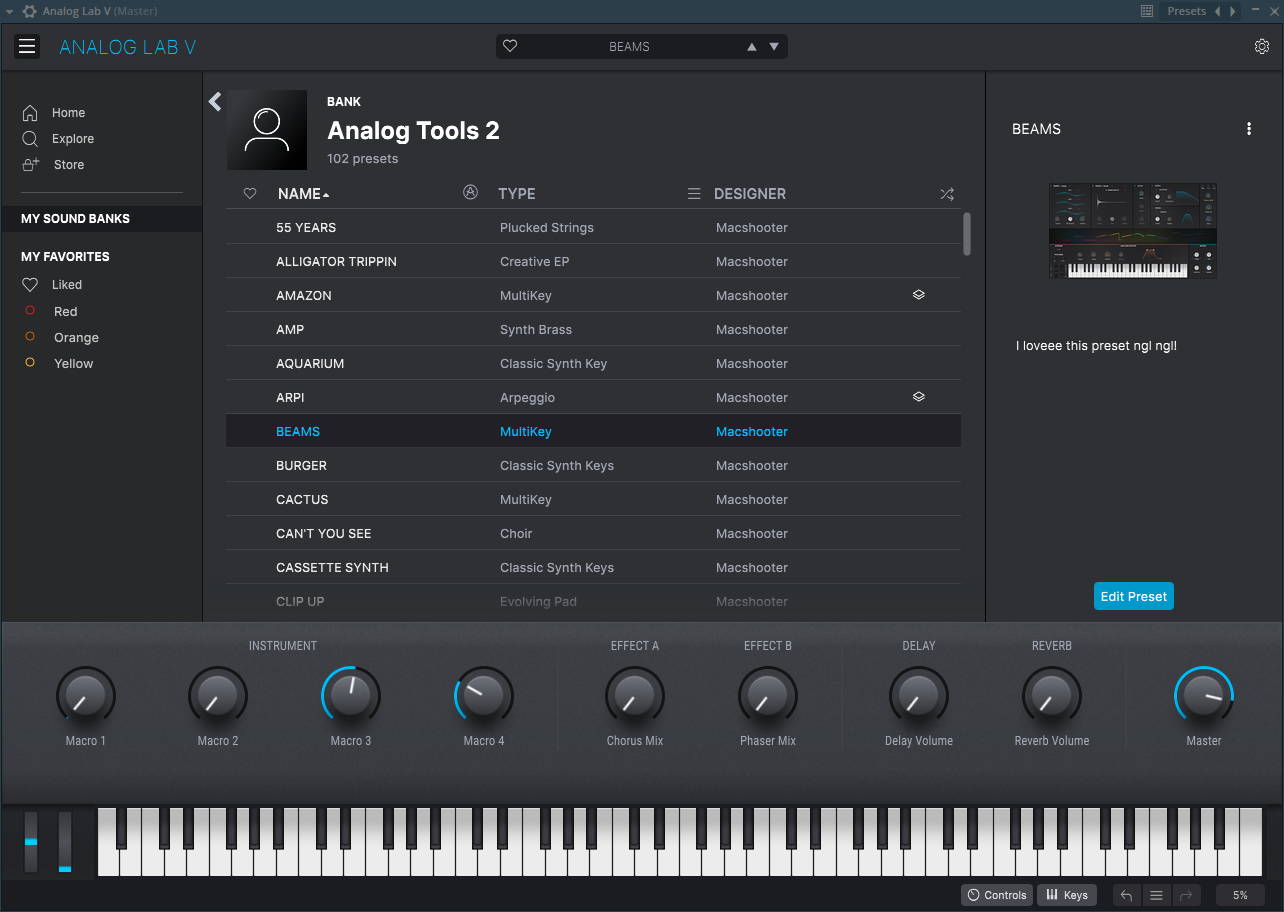
Task: Toggle the layers icon on the AMAZON preset row
Action: coord(919,294)
